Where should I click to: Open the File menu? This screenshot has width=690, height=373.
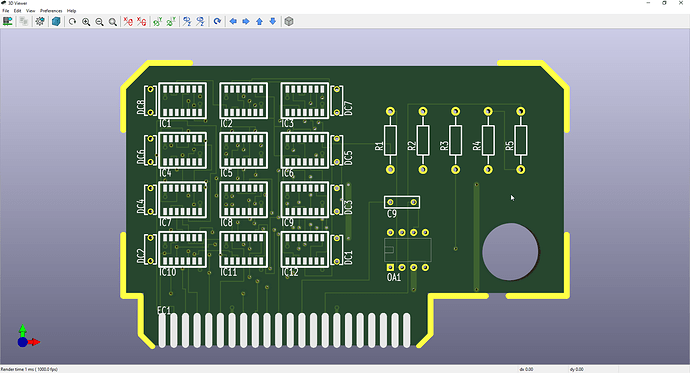pos(6,11)
